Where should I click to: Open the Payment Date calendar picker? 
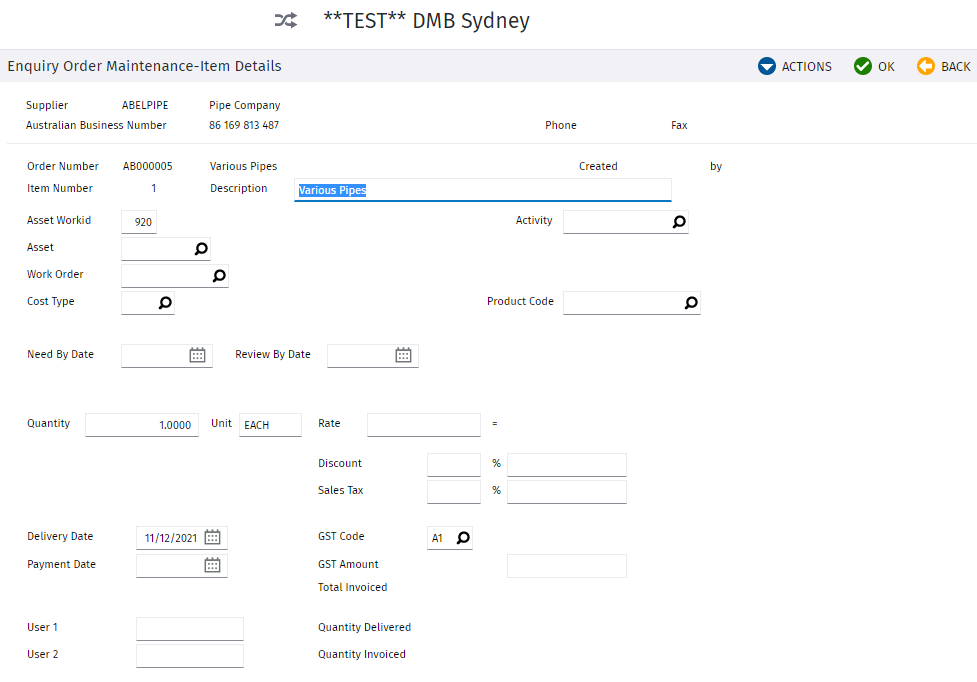click(x=212, y=566)
